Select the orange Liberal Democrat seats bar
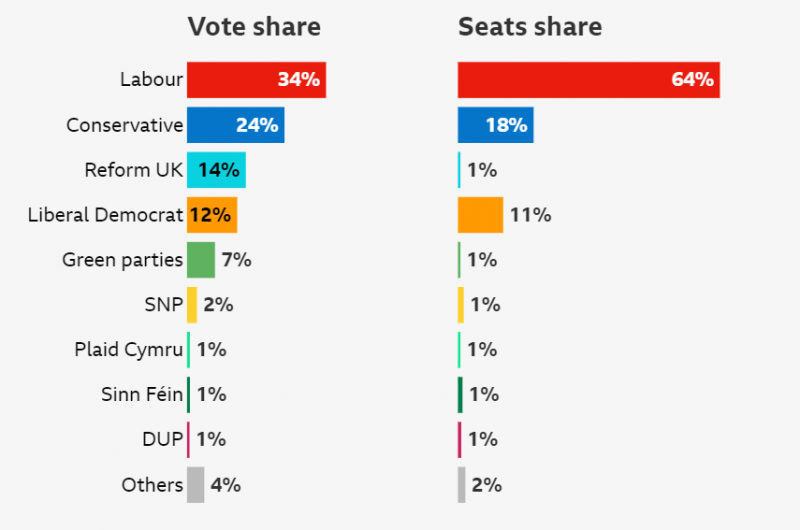Viewport: 800px width, 530px height. (480, 215)
